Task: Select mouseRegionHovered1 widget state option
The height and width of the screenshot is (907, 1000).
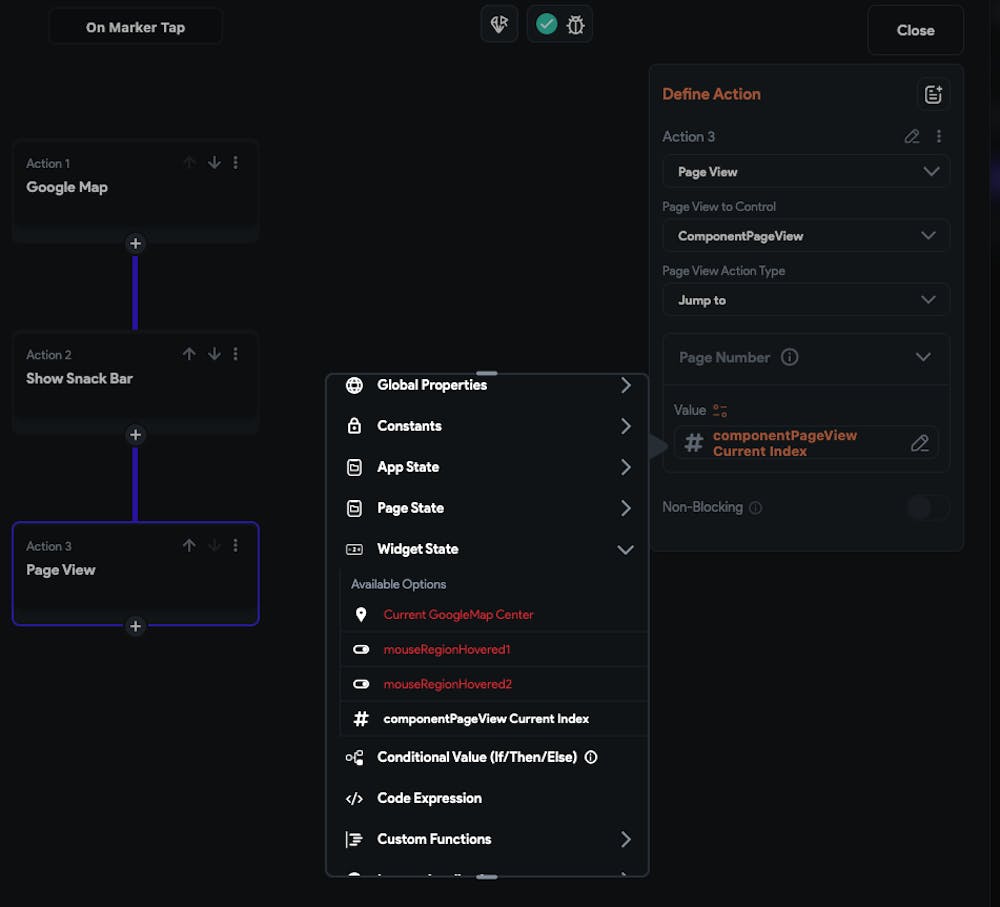Action: [x=446, y=649]
